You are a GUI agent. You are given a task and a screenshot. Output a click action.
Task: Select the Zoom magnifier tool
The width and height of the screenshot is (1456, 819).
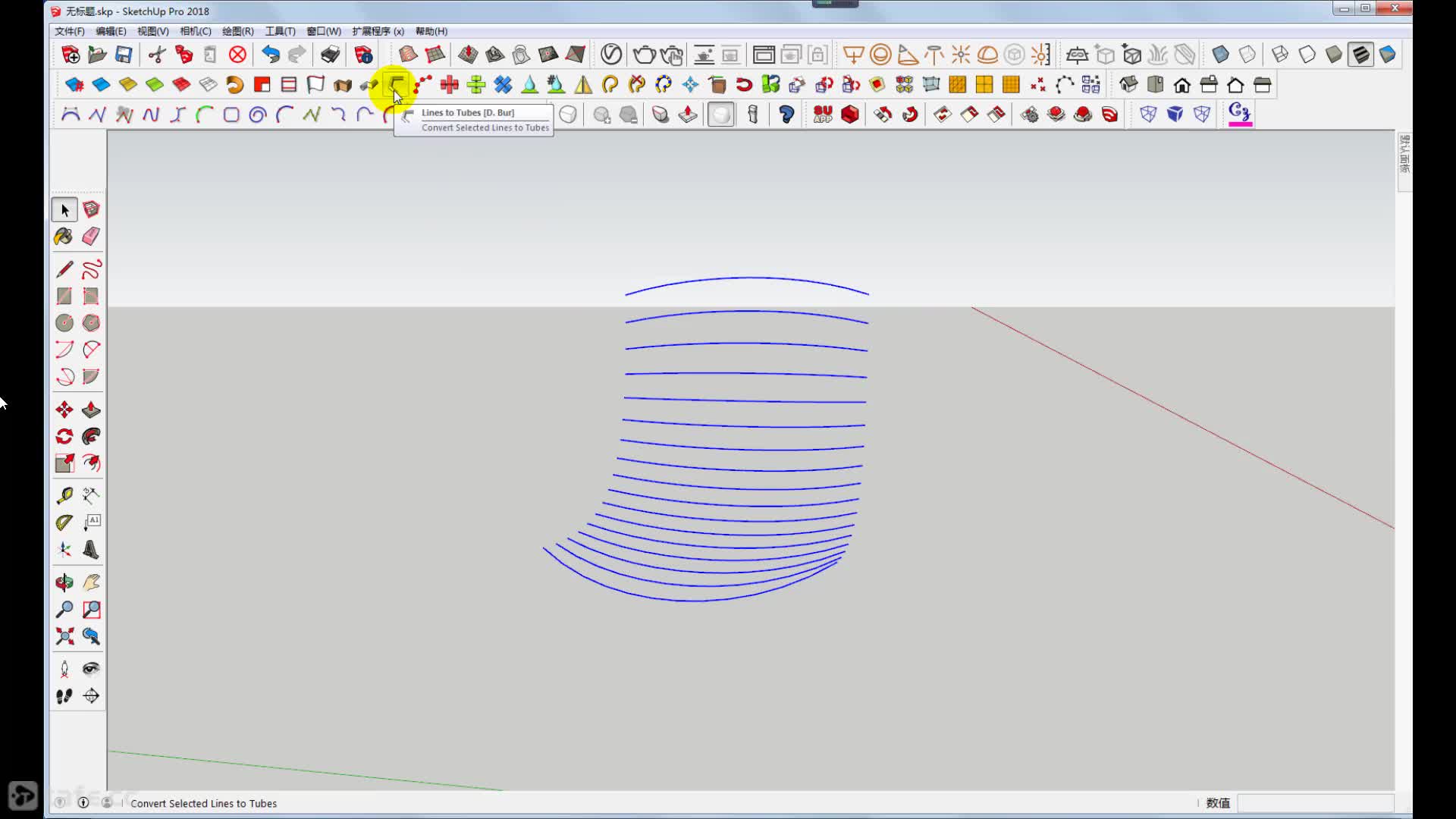tap(64, 610)
